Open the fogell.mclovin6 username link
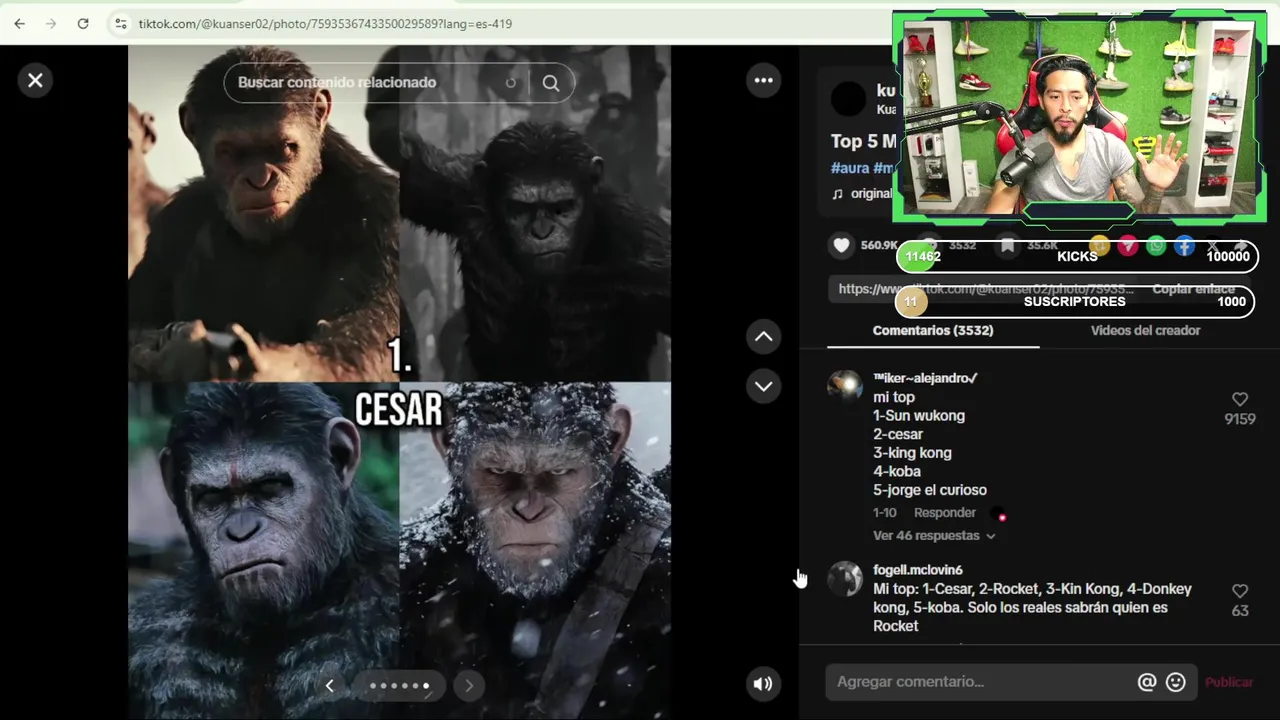Screen dimensions: 1280x720 coord(918,570)
